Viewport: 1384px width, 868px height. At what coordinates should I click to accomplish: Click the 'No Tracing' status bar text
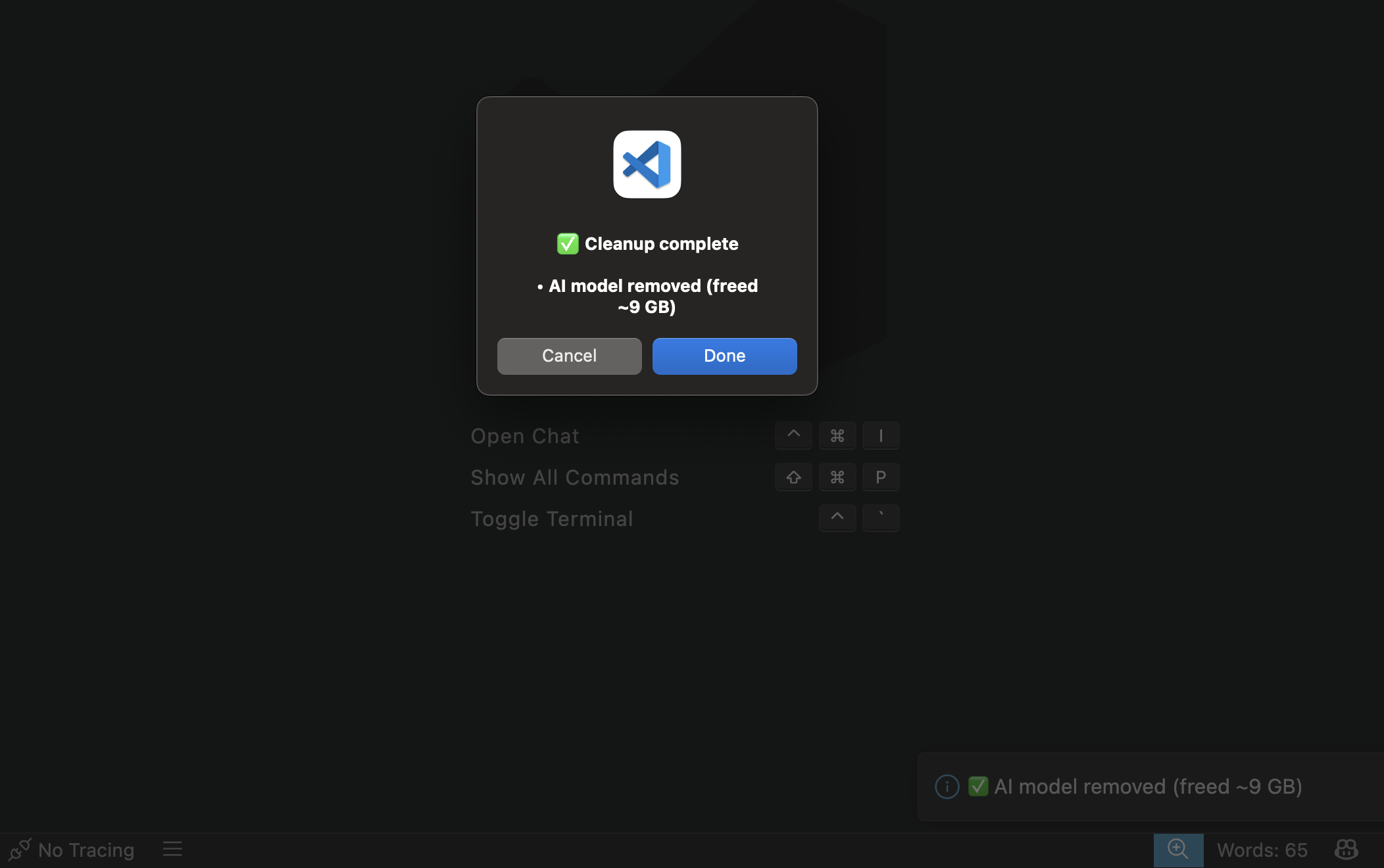86,850
